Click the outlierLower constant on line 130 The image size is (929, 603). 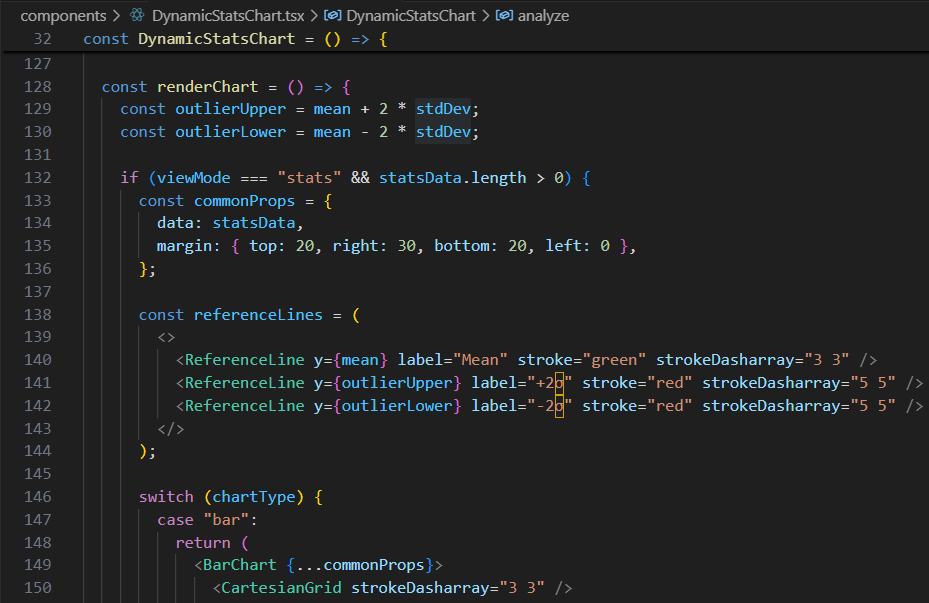coord(230,131)
